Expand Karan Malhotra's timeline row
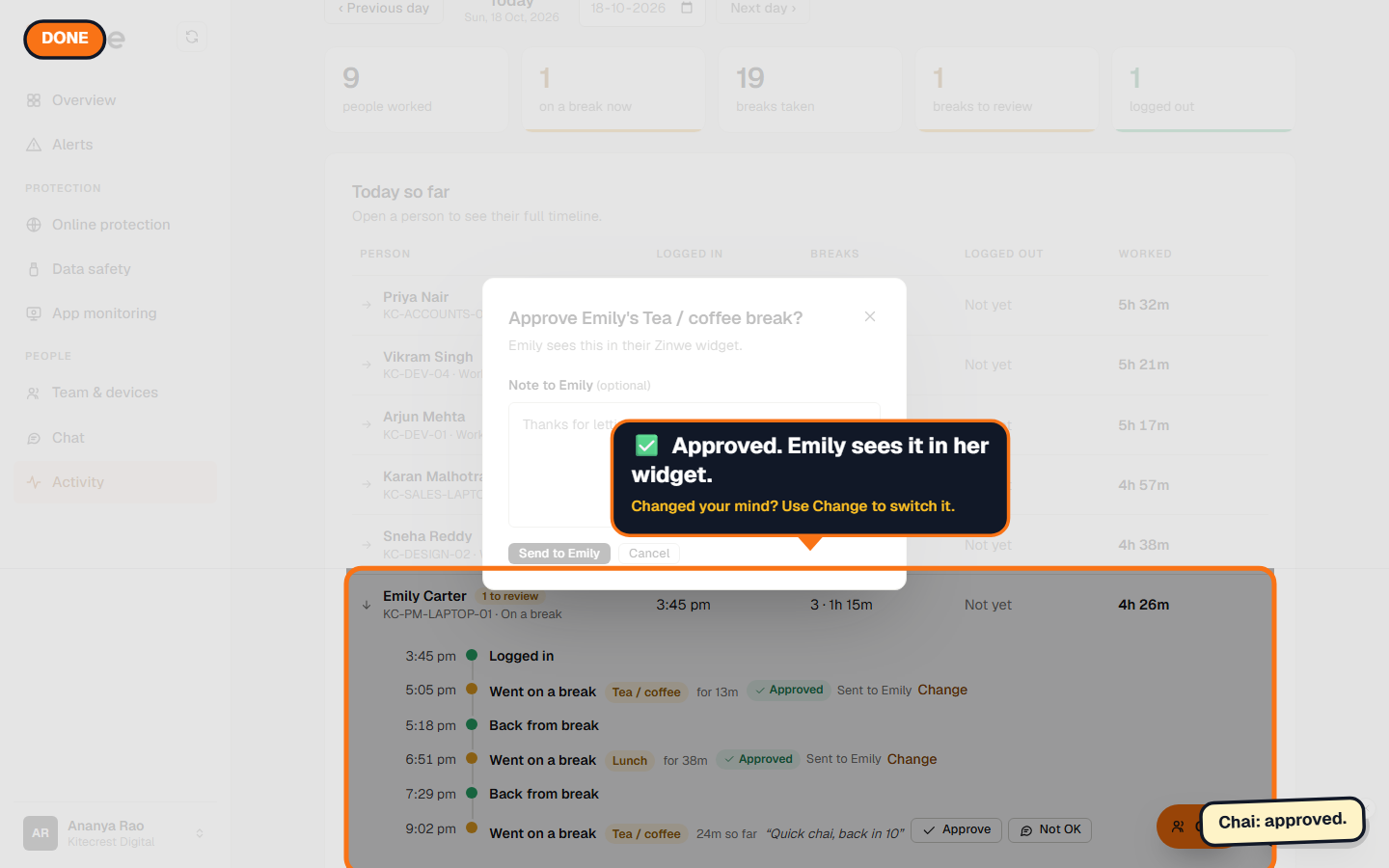 pyautogui.click(x=367, y=484)
